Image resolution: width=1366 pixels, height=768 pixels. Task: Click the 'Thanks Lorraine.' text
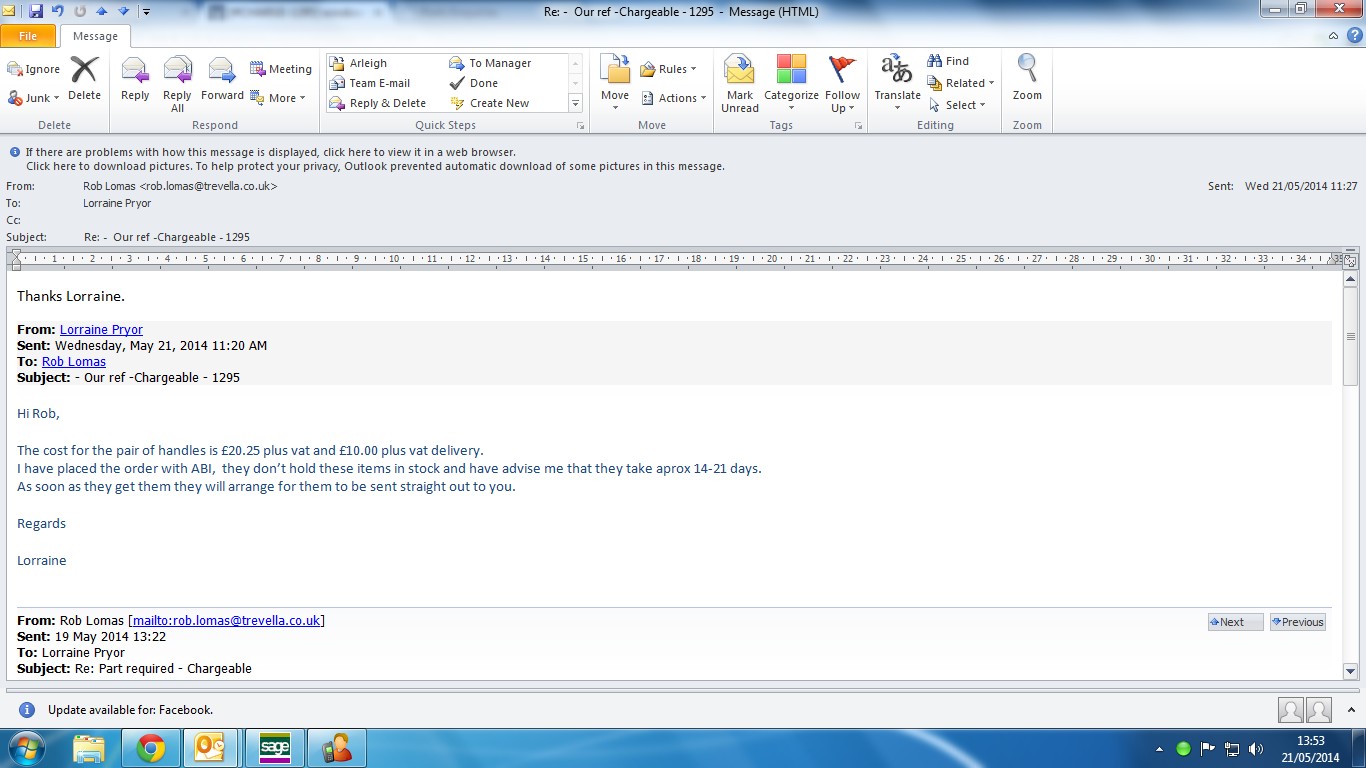[x=71, y=296]
